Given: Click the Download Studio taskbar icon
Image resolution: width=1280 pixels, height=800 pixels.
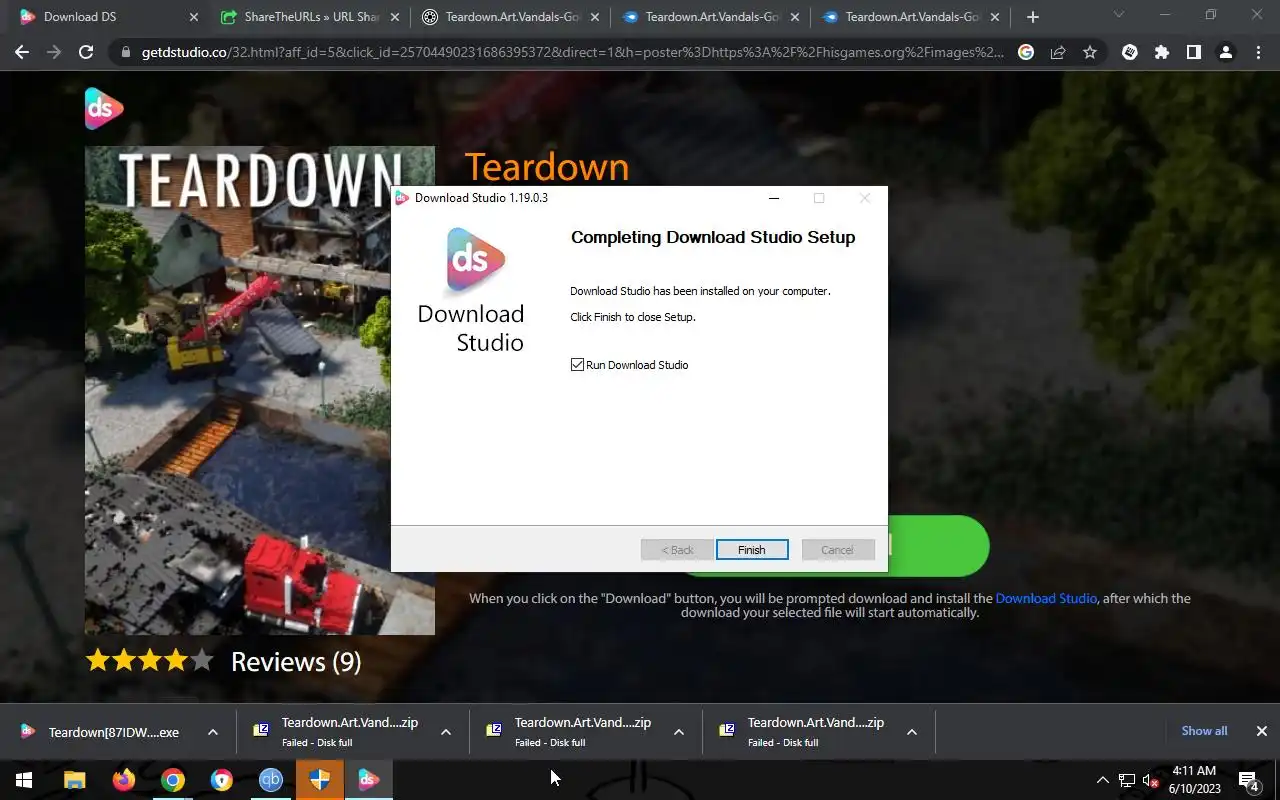Looking at the screenshot, I should [x=369, y=780].
